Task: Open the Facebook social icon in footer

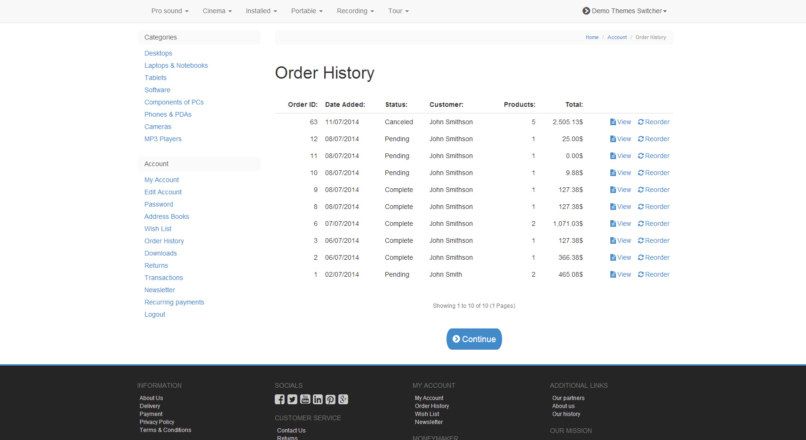Action: coord(280,399)
